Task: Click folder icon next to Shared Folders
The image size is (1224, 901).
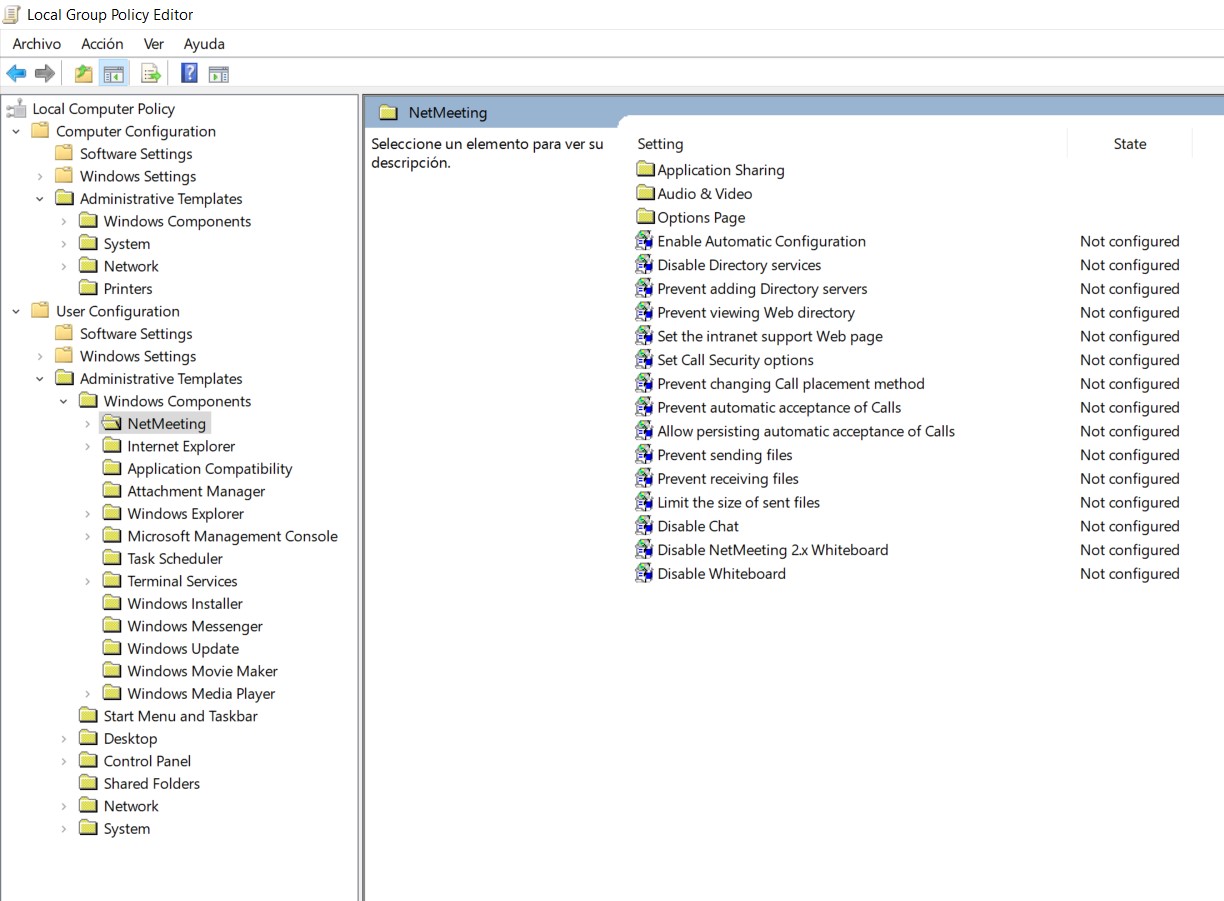Action: coord(88,784)
